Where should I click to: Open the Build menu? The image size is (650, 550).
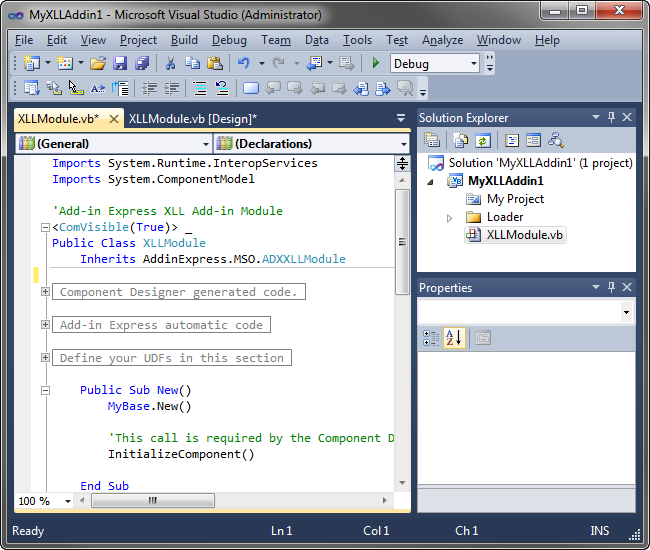[184, 40]
